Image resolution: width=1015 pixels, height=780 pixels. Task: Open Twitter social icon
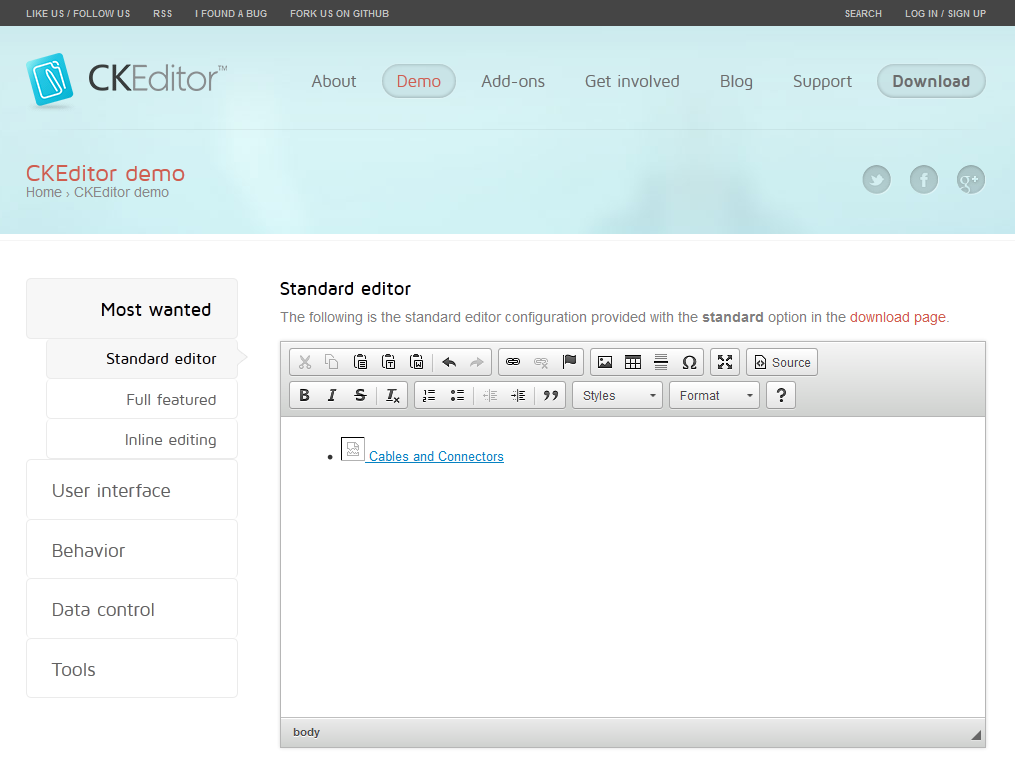coord(876,179)
